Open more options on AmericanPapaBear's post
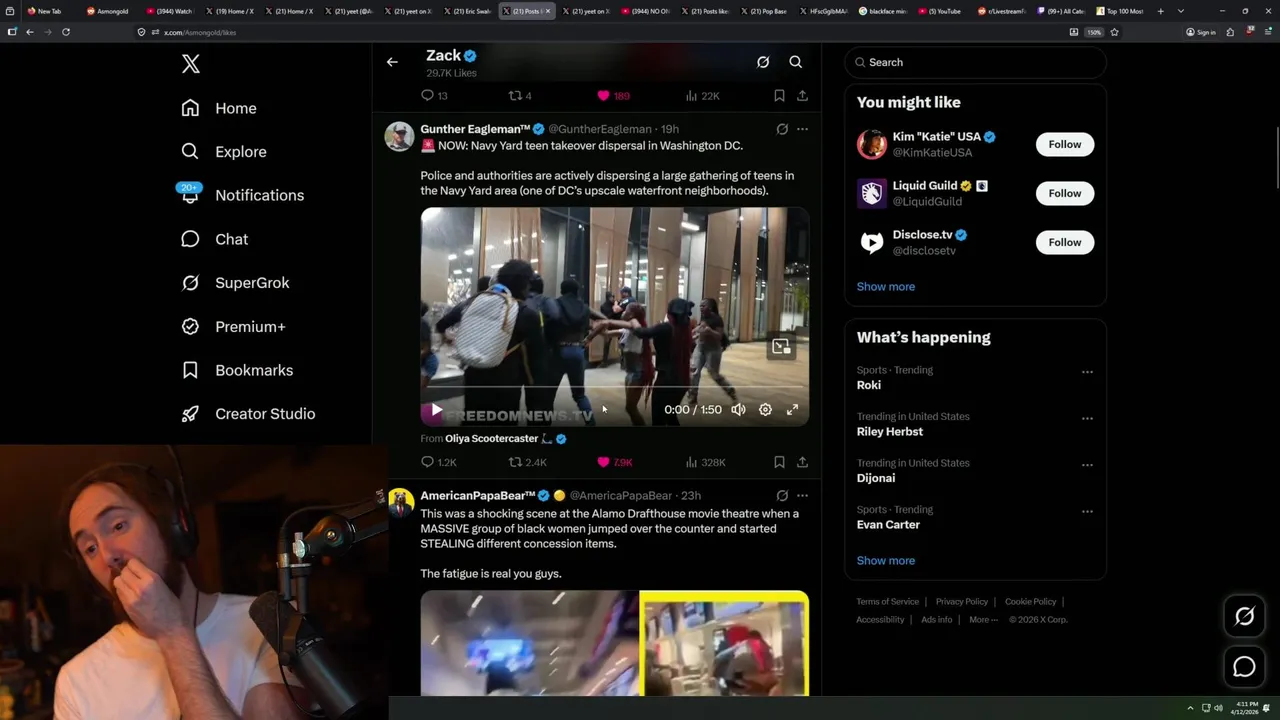Image resolution: width=1280 pixels, height=720 pixels. (802, 495)
